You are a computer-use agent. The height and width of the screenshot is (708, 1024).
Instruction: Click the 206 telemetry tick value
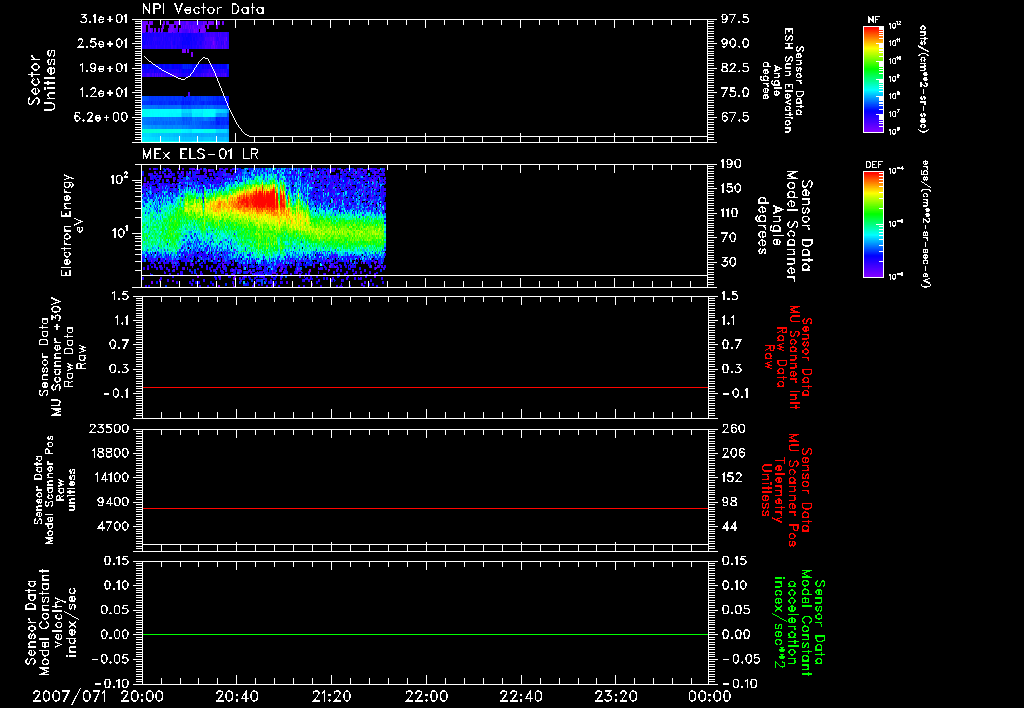tap(733, 453)
